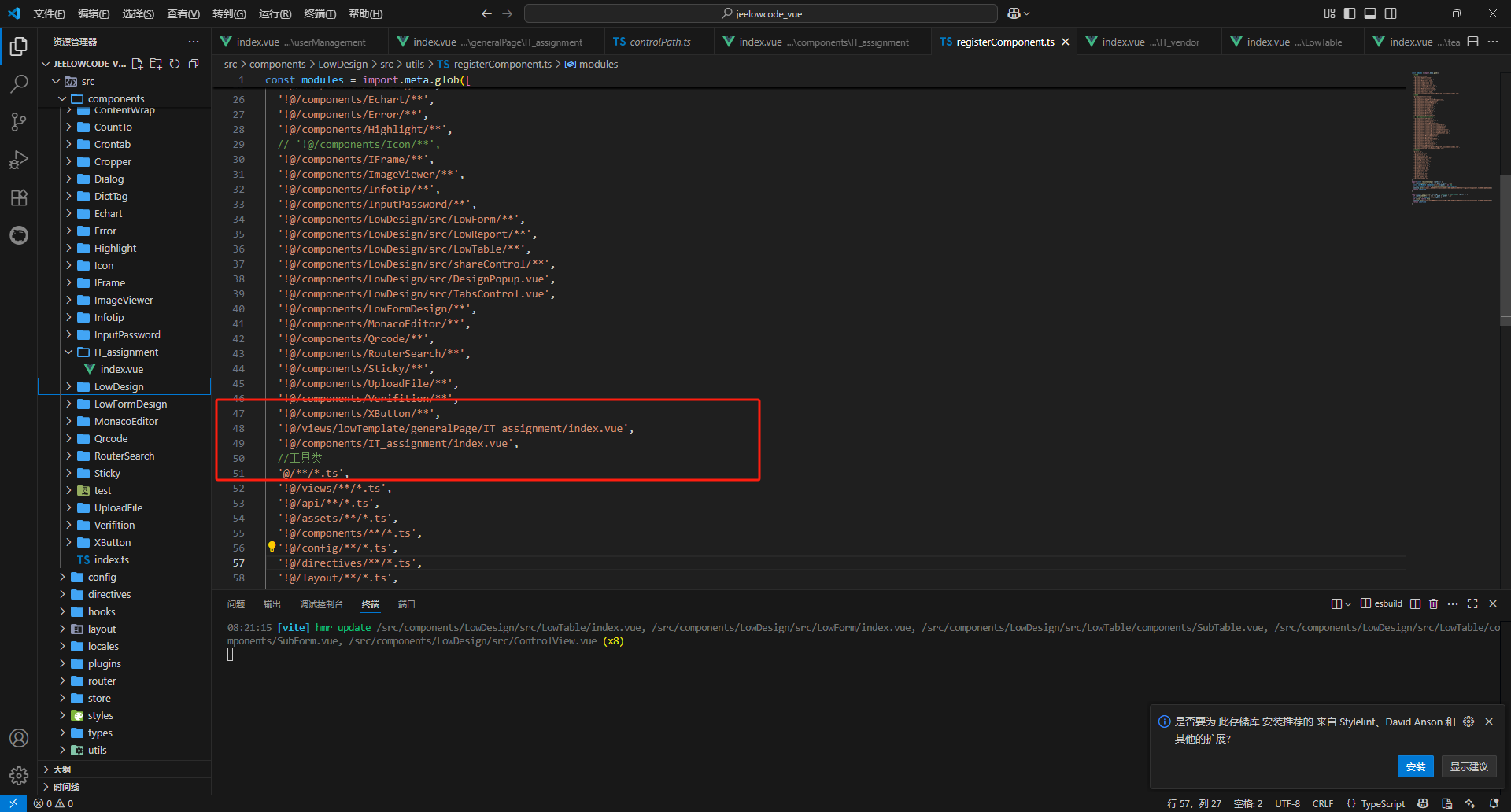
Task: Customize layout from the title bar
Action: point(1329,13)
